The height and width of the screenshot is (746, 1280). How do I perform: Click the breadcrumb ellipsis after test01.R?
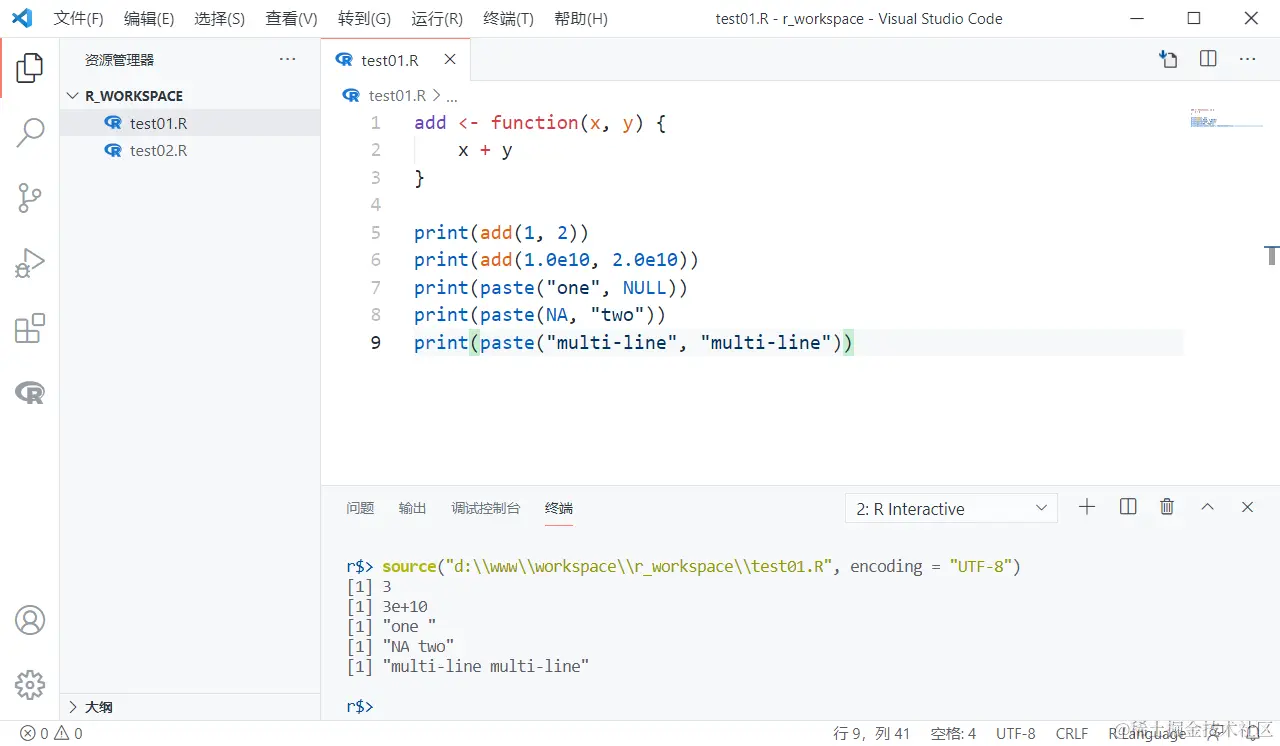coord(452,96)
